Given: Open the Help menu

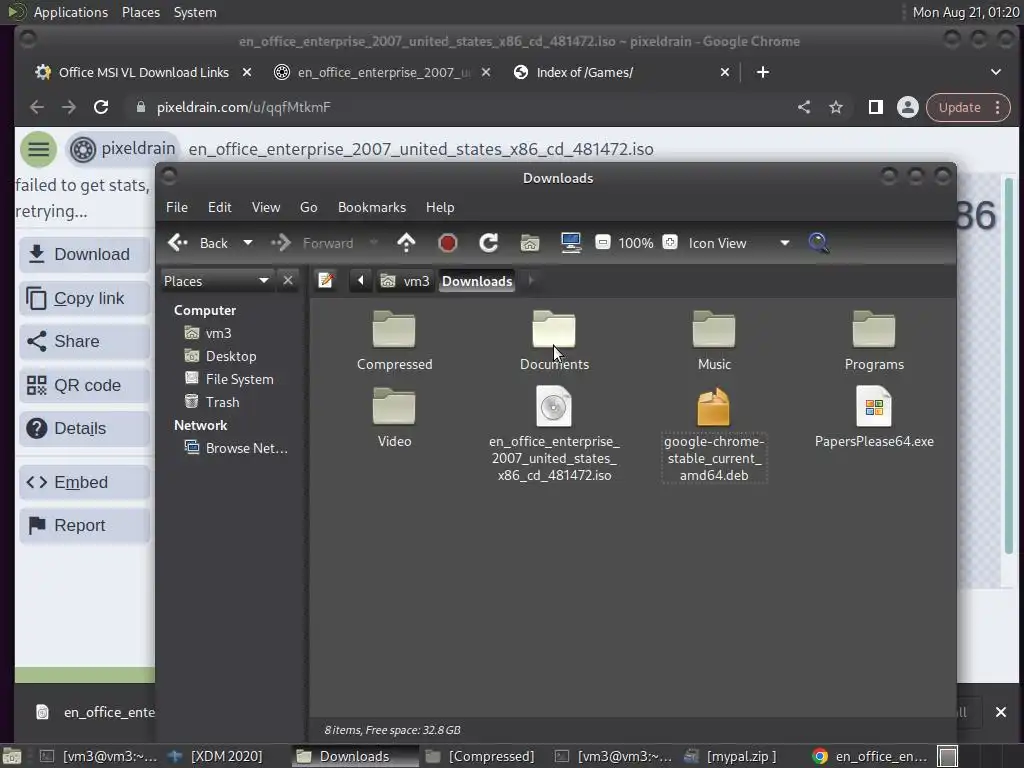Looking at the screenshot, I should pos(440,207).
